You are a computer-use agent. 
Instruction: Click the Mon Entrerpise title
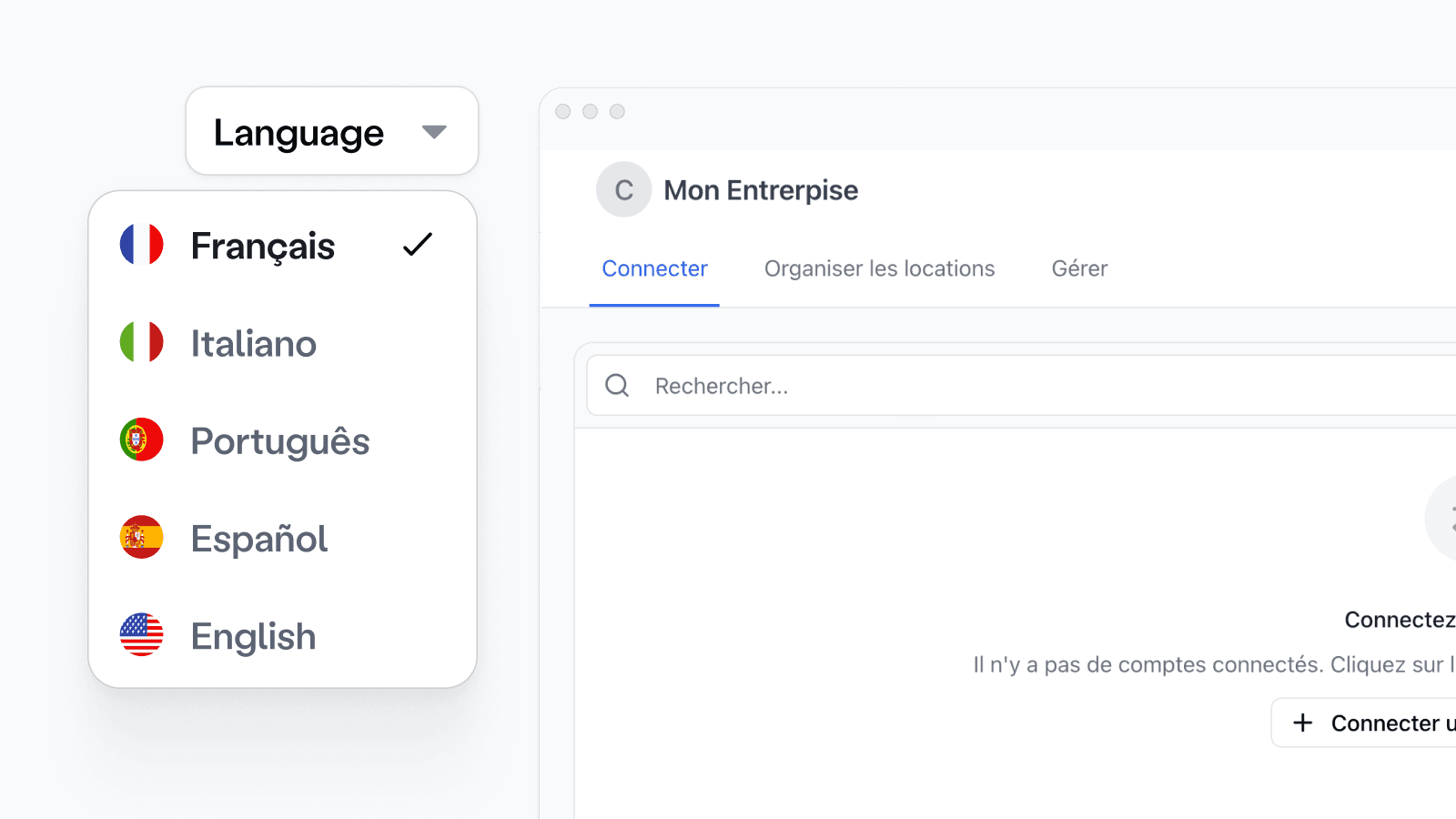coord(761,190)
